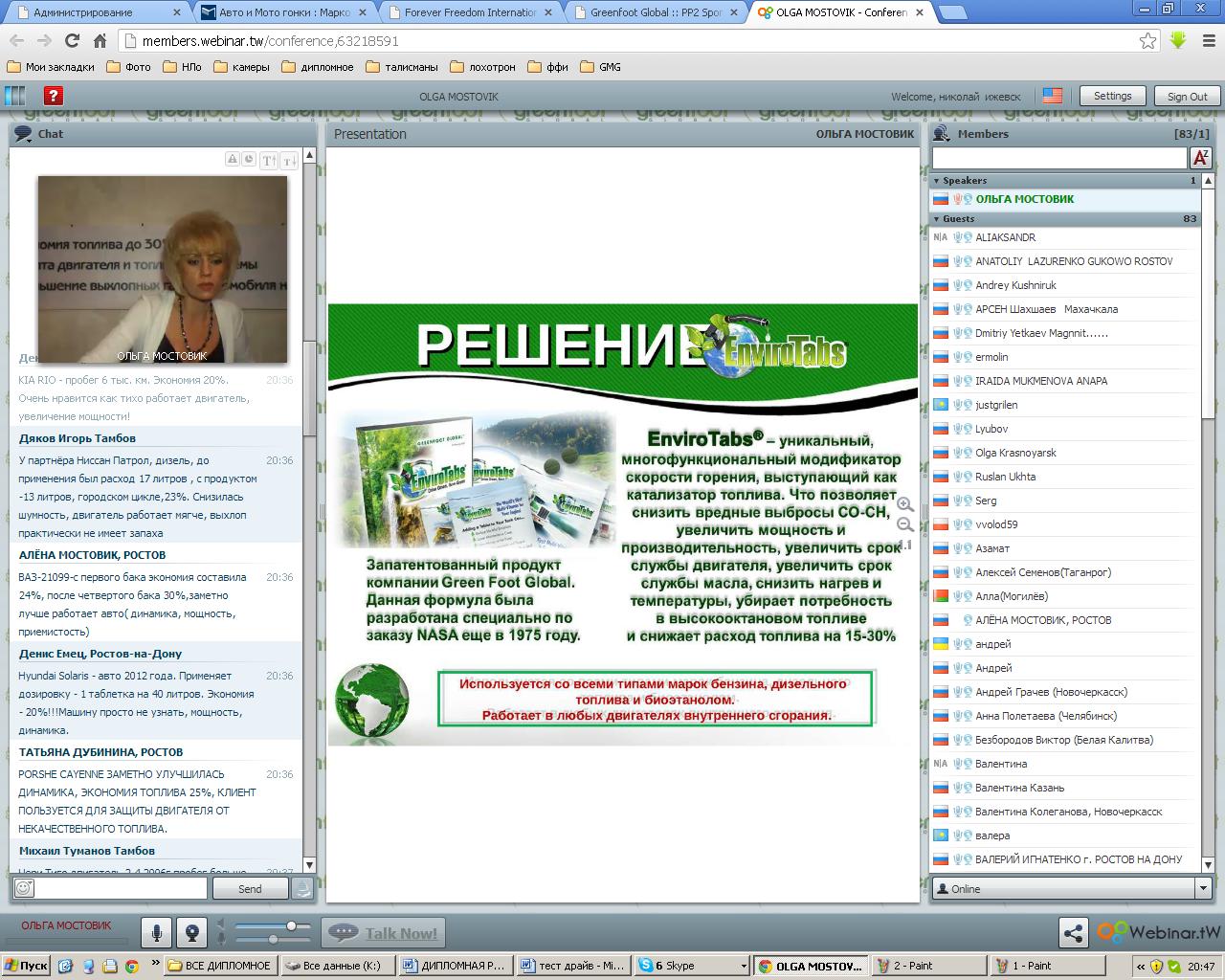This screenshot has height=980, width=1225.
Task: Click the webcam video thumbnail of Ольга Мостовик
Action: (162, 269)
